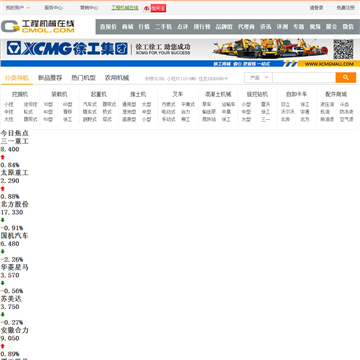Screen dimensions: 360x360
Task: Select the 分类导航 tab
Action: pos(17,78)
